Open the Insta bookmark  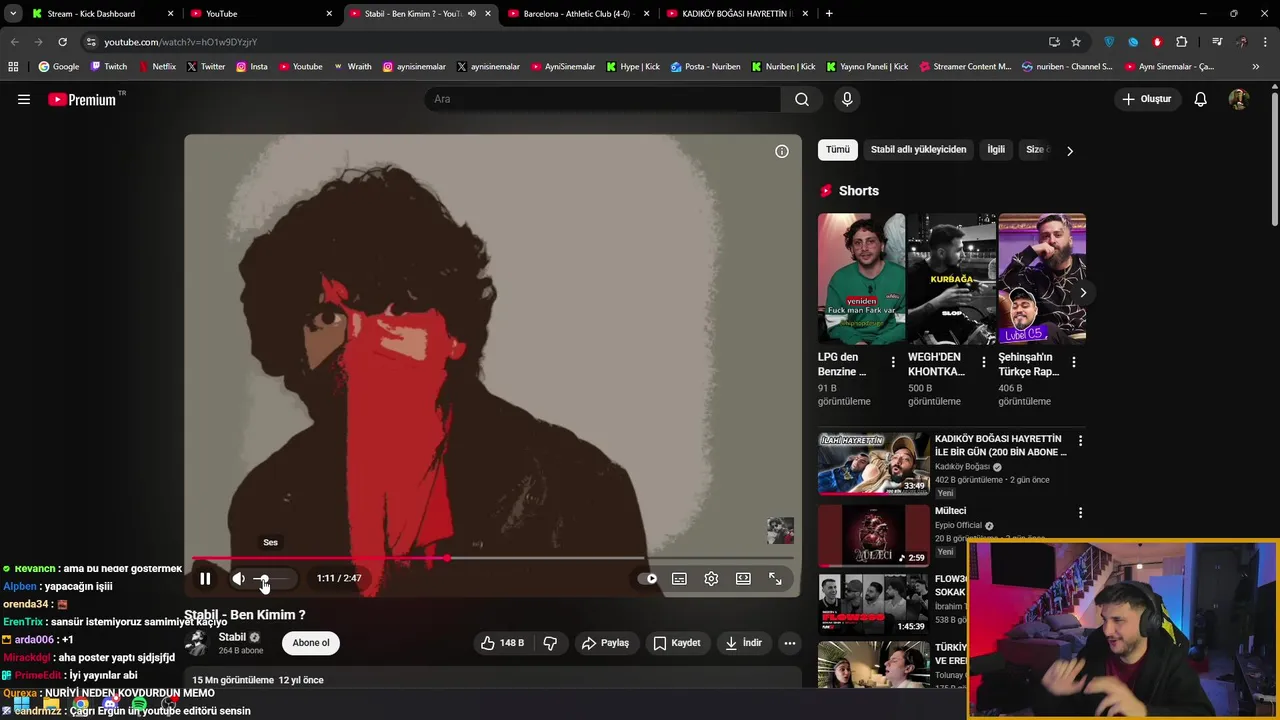coord(252,67)
